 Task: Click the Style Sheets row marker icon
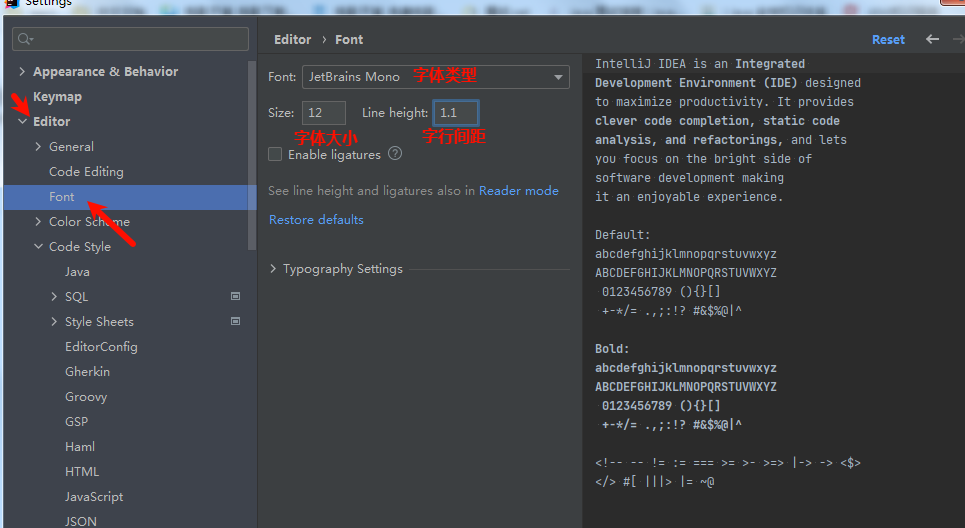(x=235, y=321)
